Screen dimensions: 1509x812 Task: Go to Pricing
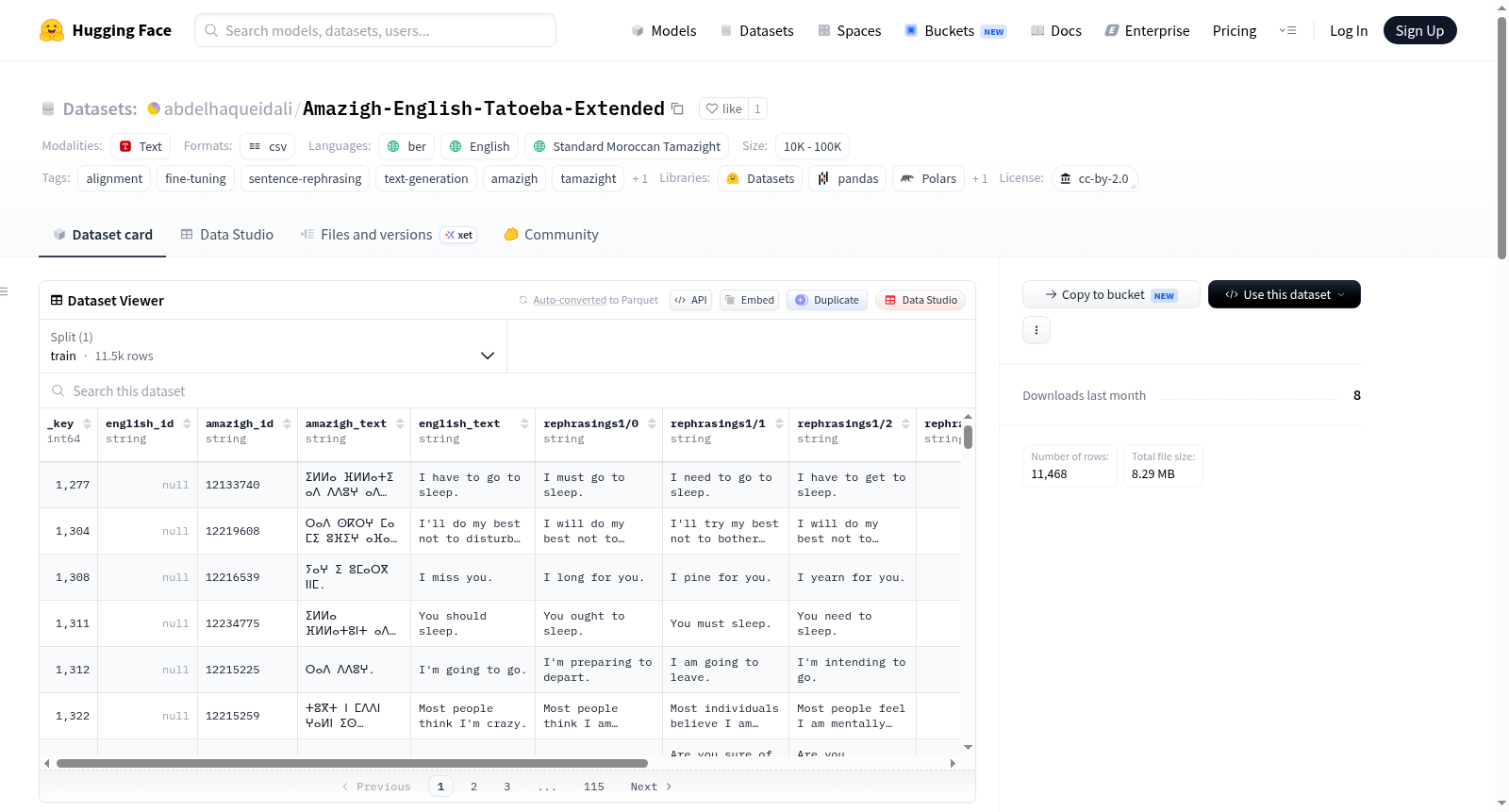[x=1235, y=30]
